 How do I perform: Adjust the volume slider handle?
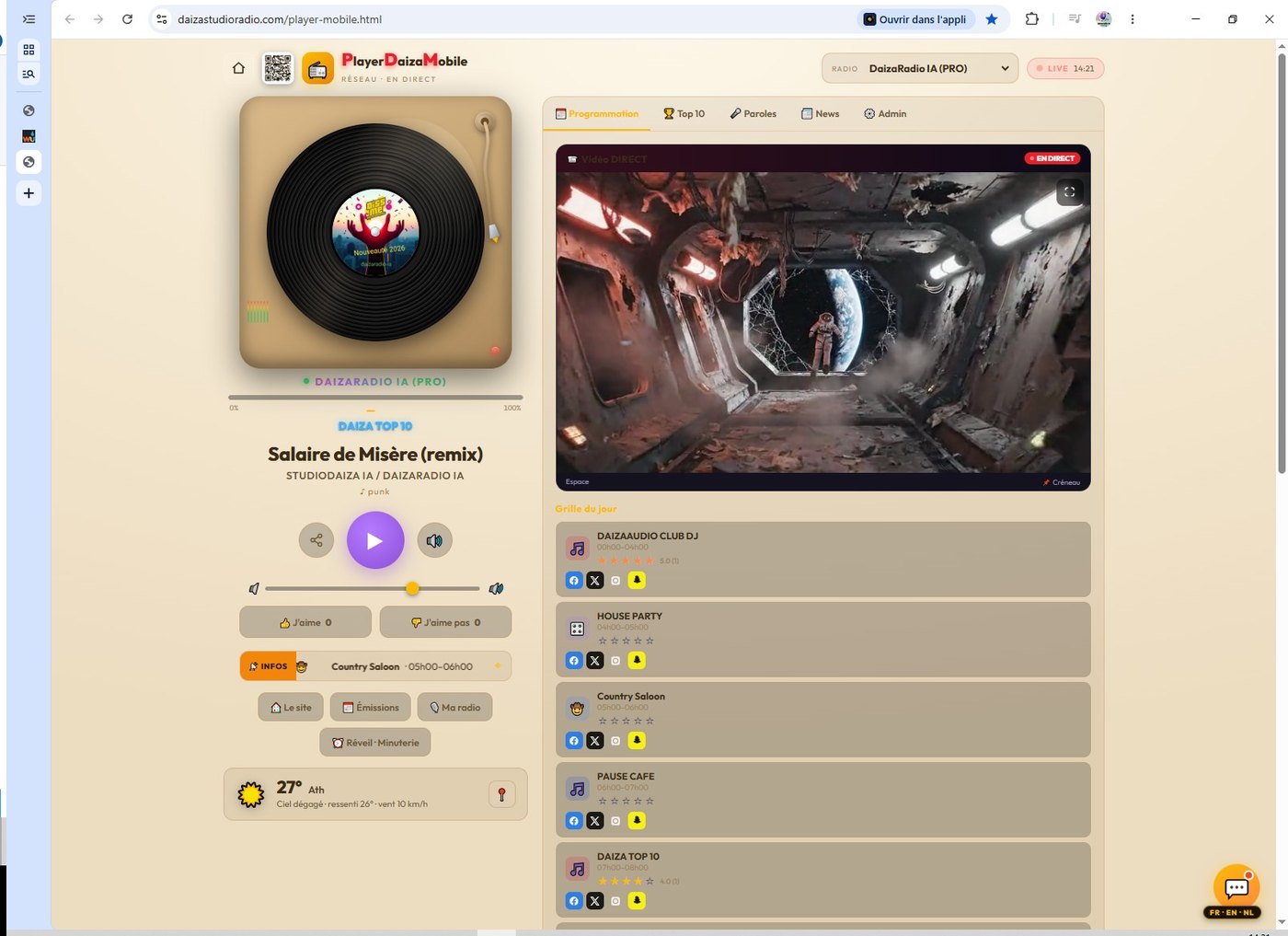[412, 588]
